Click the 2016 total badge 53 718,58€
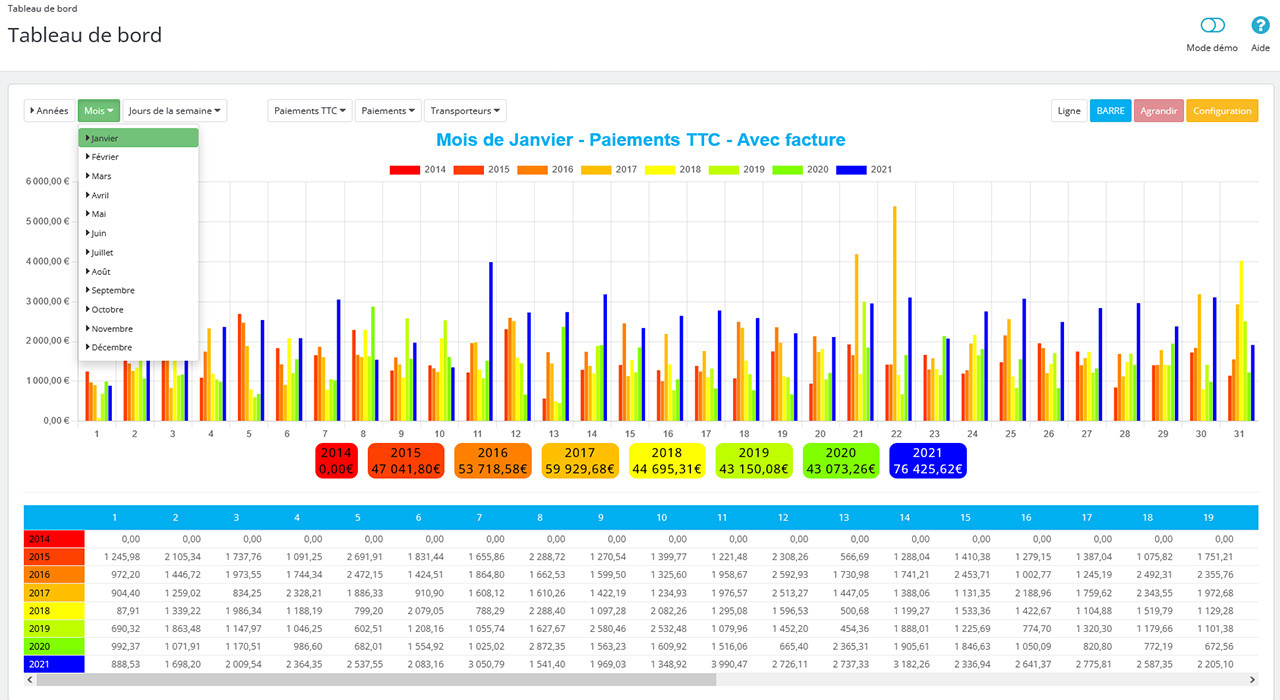This screenshot has height=700, width=1280. (x=493, y=461)
